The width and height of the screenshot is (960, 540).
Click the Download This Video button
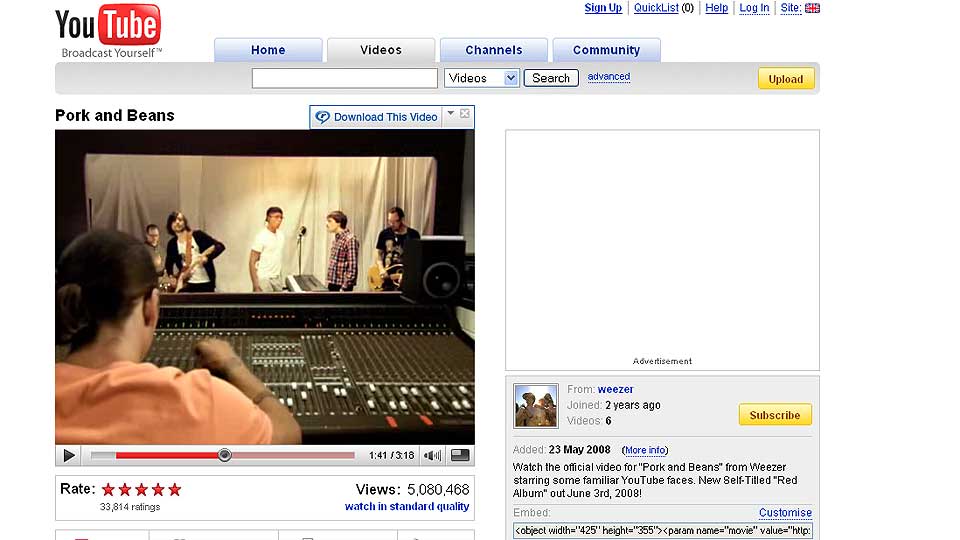(377, 117)
